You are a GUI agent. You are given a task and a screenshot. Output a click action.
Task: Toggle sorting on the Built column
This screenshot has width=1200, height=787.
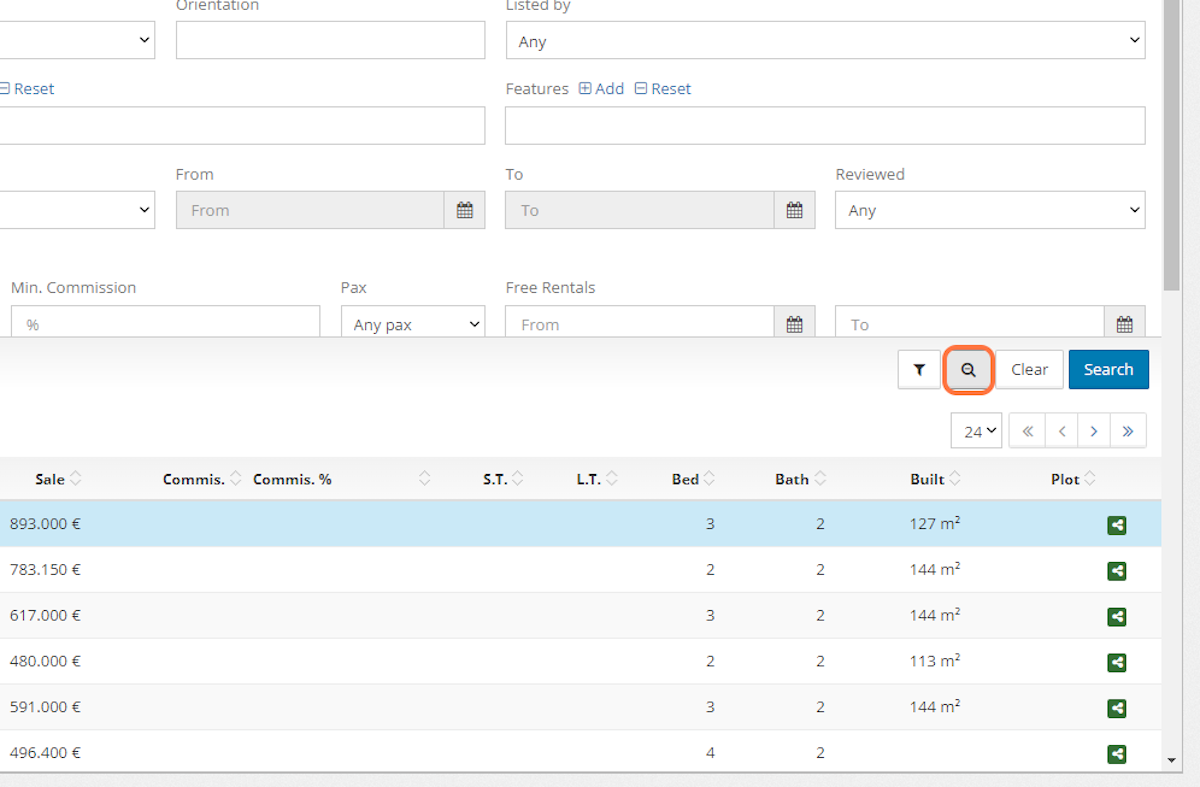[x=956, y=478]
